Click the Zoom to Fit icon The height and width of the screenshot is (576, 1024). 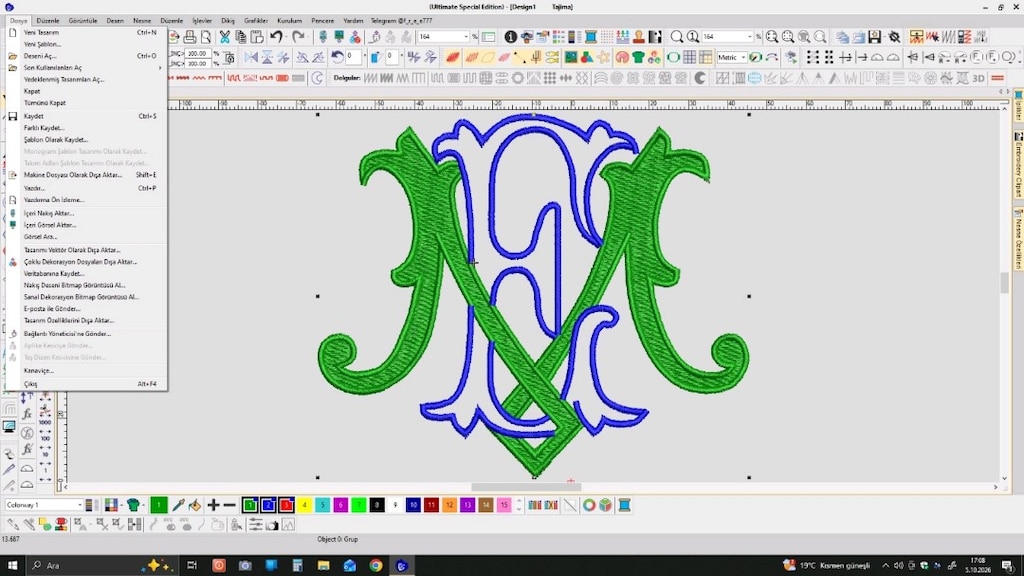pos(772,37)
